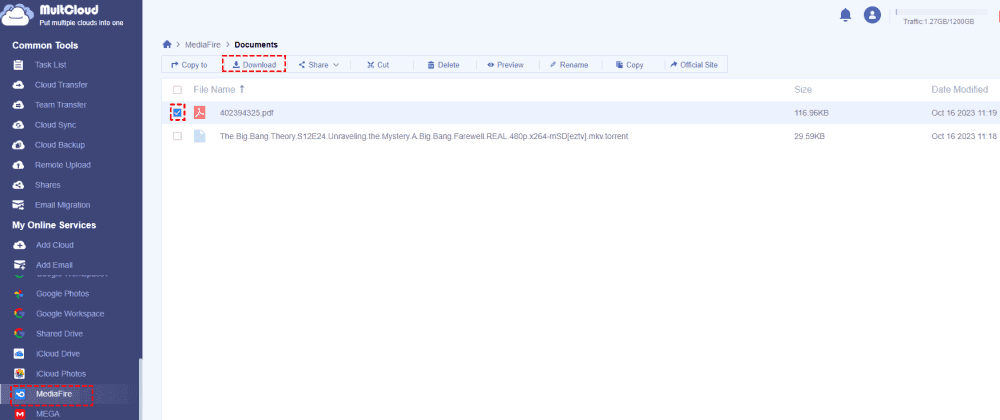Open the user account avatar

click(x=872, y=15)
